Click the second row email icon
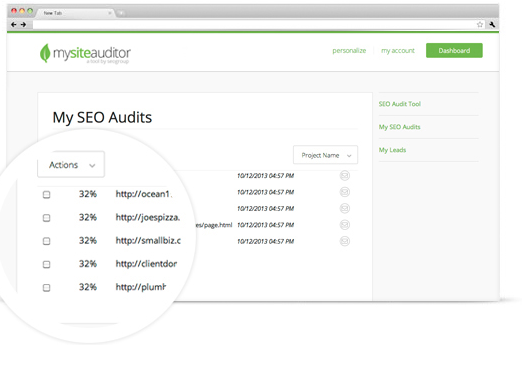Image resolution: width=522 pixels, height=365 pixels. click(345, 192)
